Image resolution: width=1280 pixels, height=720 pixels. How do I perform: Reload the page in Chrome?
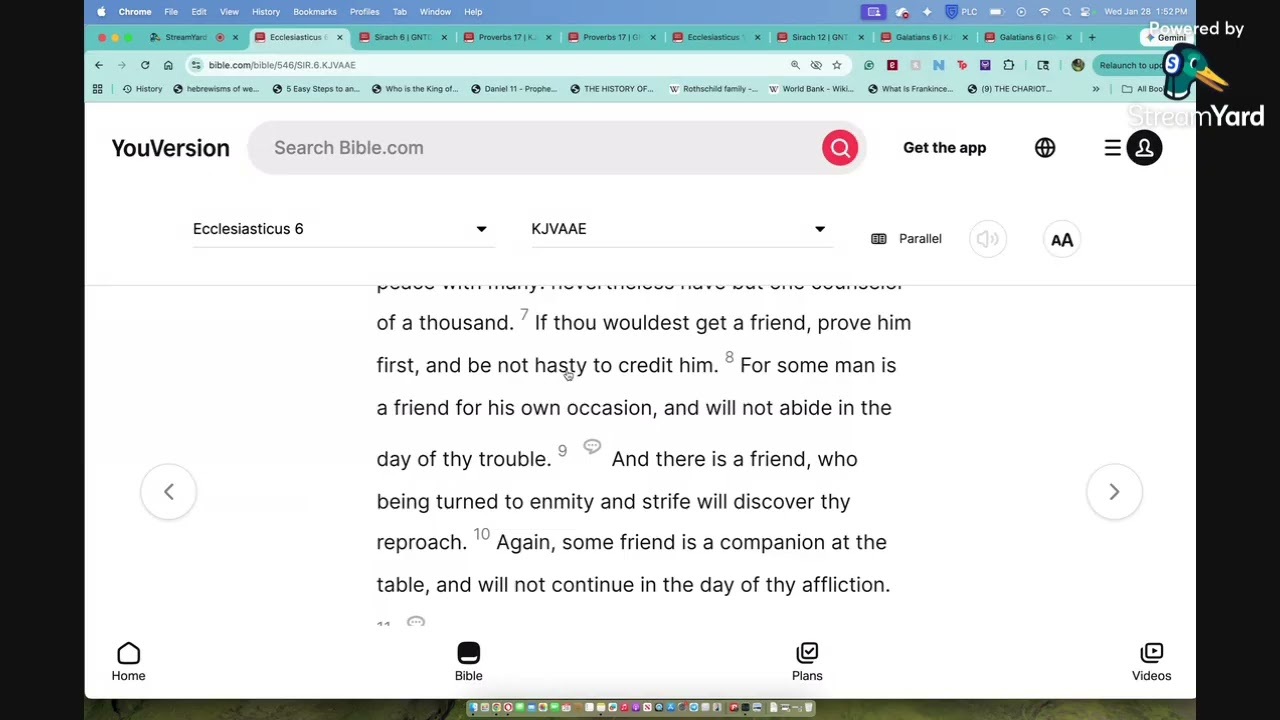click(x=145, y=65)
